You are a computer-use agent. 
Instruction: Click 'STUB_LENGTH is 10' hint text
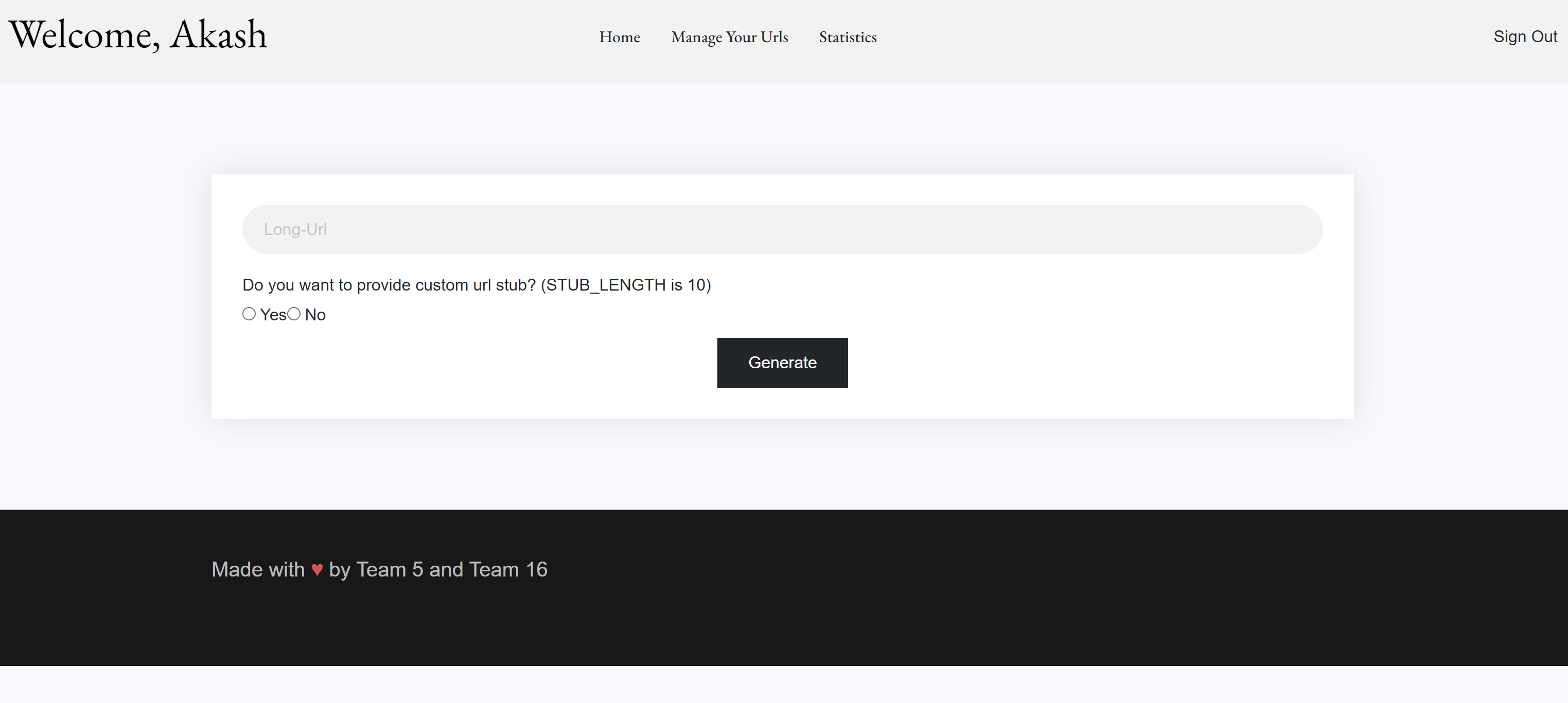(626, 285)
